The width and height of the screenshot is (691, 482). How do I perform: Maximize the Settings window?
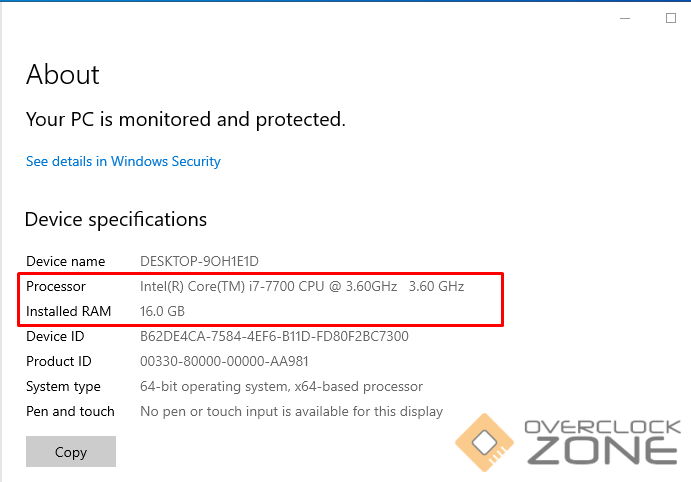click(x=671, y=18)
